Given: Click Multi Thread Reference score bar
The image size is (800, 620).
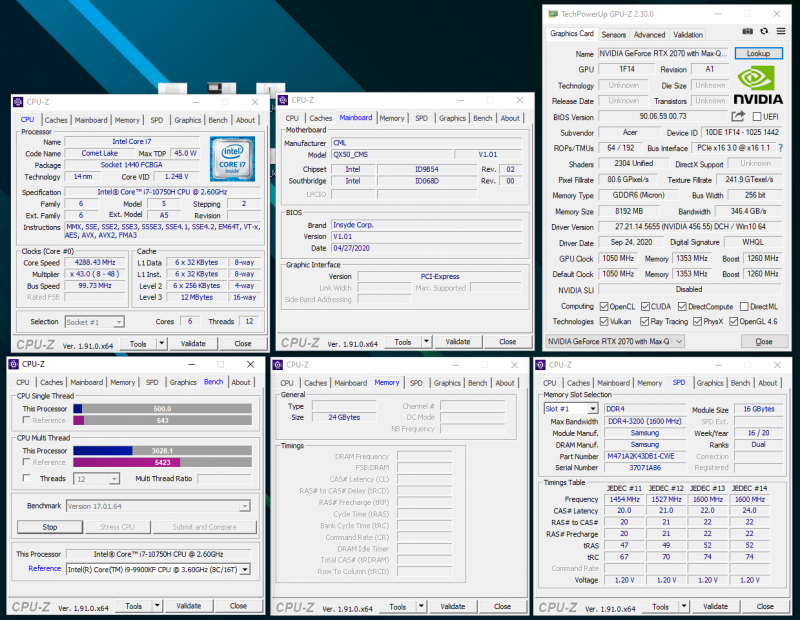Looking at the screenshot, I should [x=162, y=462].
